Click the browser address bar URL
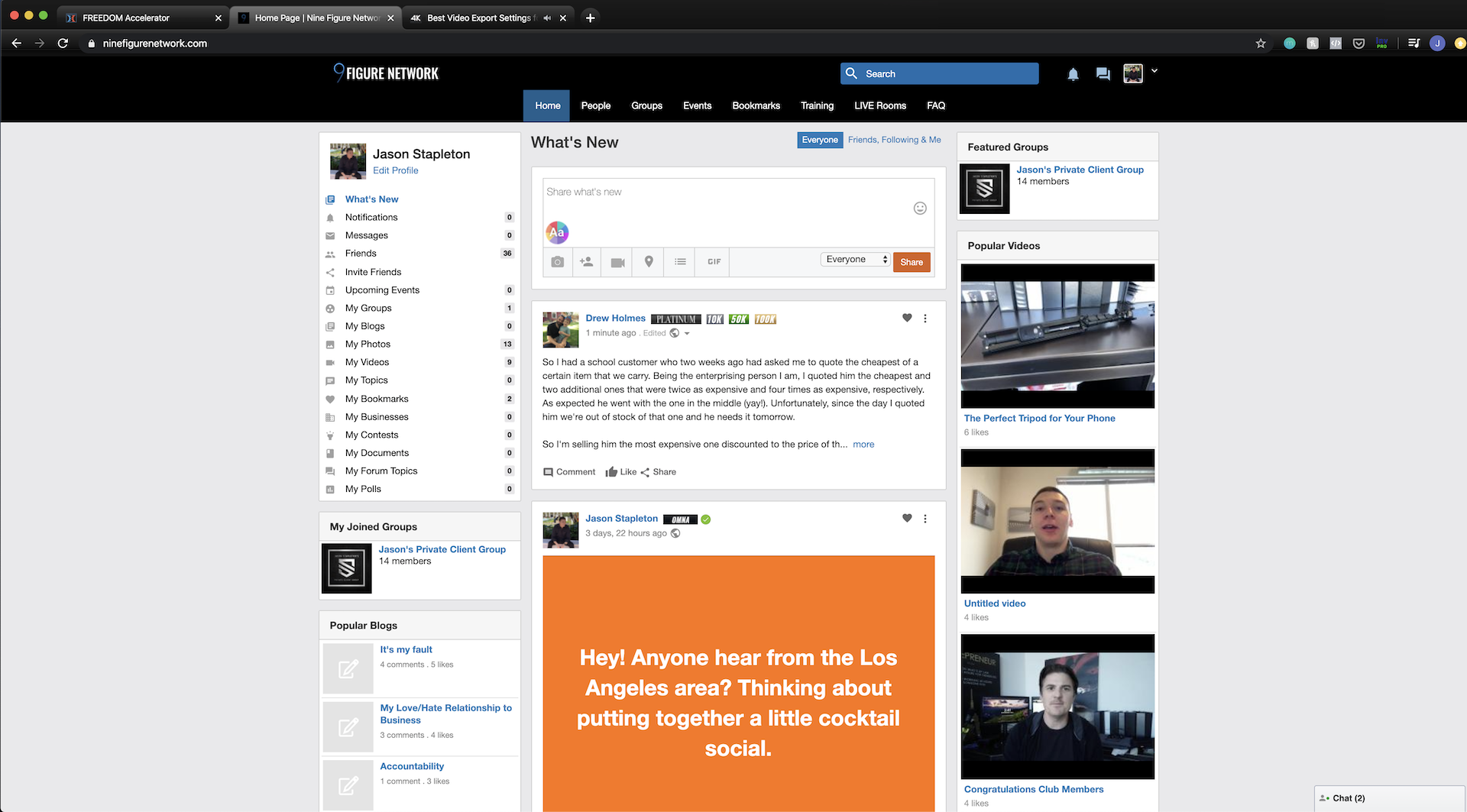 pos(155,44)
